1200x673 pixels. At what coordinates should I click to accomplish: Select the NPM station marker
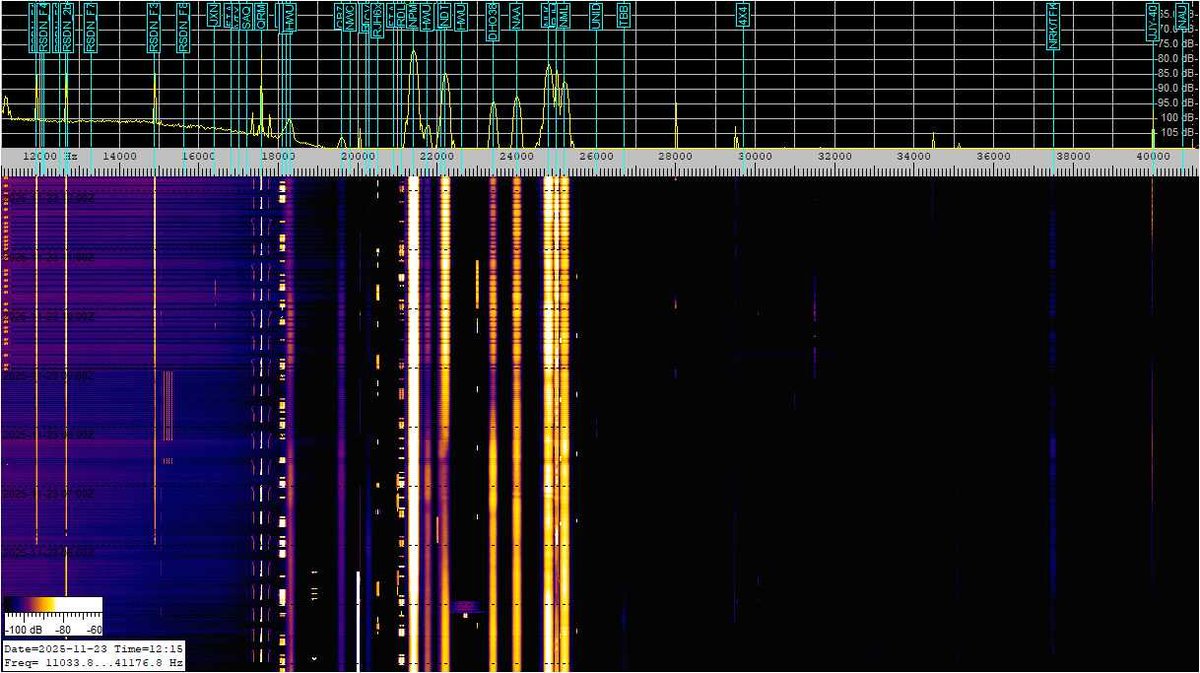coord(411,20)
